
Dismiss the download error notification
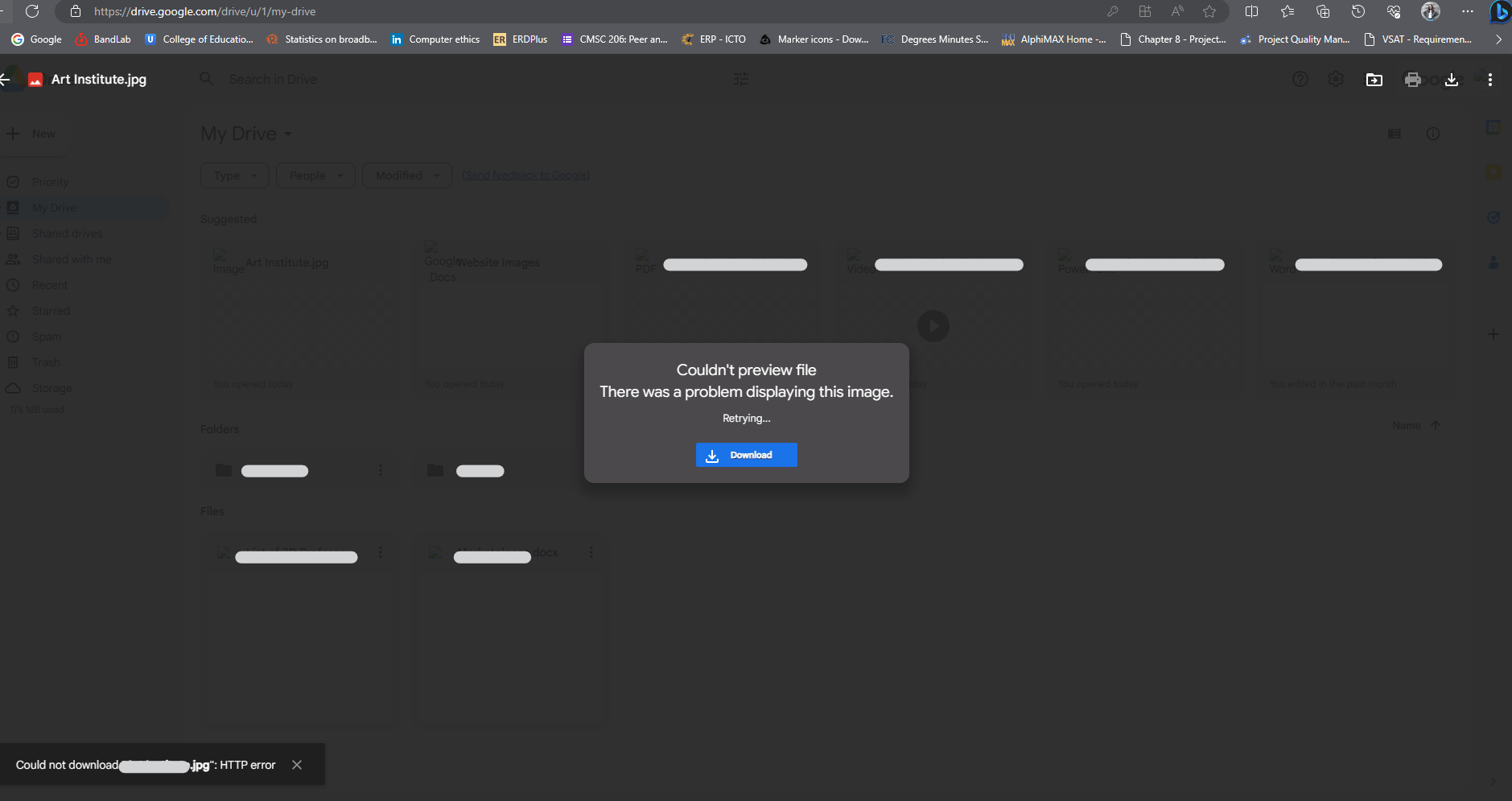click(297, 765)
